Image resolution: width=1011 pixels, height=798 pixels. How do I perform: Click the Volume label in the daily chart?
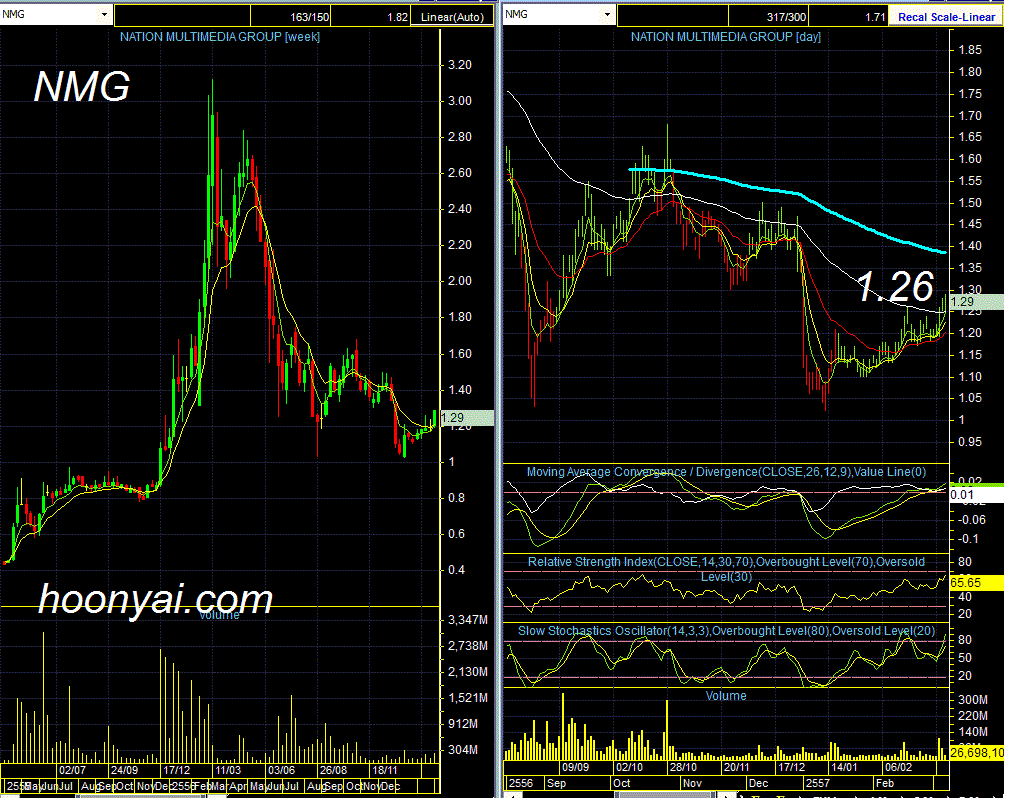(x=726, y=696)
